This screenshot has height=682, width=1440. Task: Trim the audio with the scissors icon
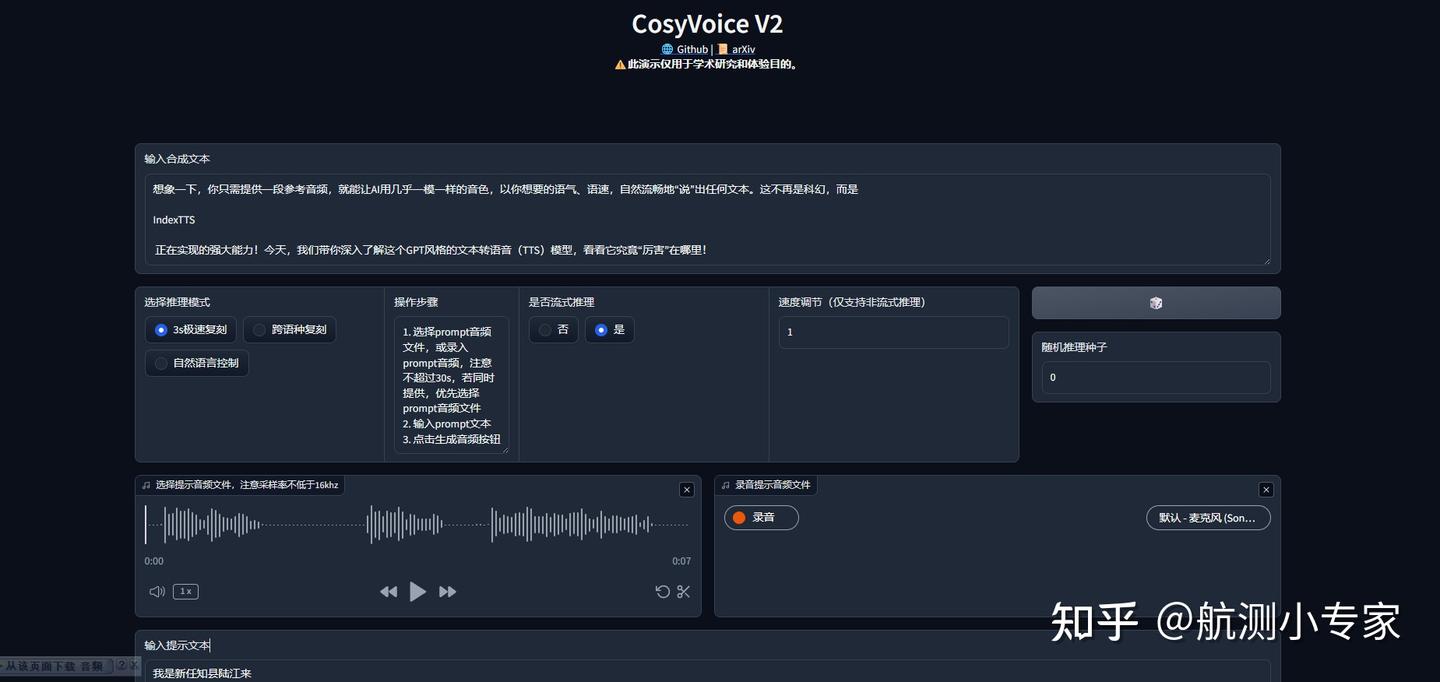[x=683, y=591]
